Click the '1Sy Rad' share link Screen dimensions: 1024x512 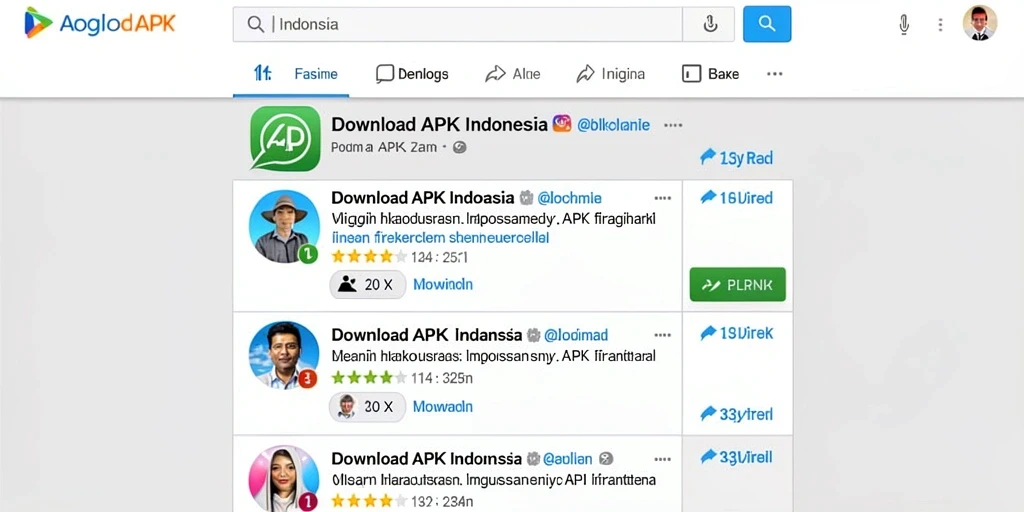coord(736,157)
